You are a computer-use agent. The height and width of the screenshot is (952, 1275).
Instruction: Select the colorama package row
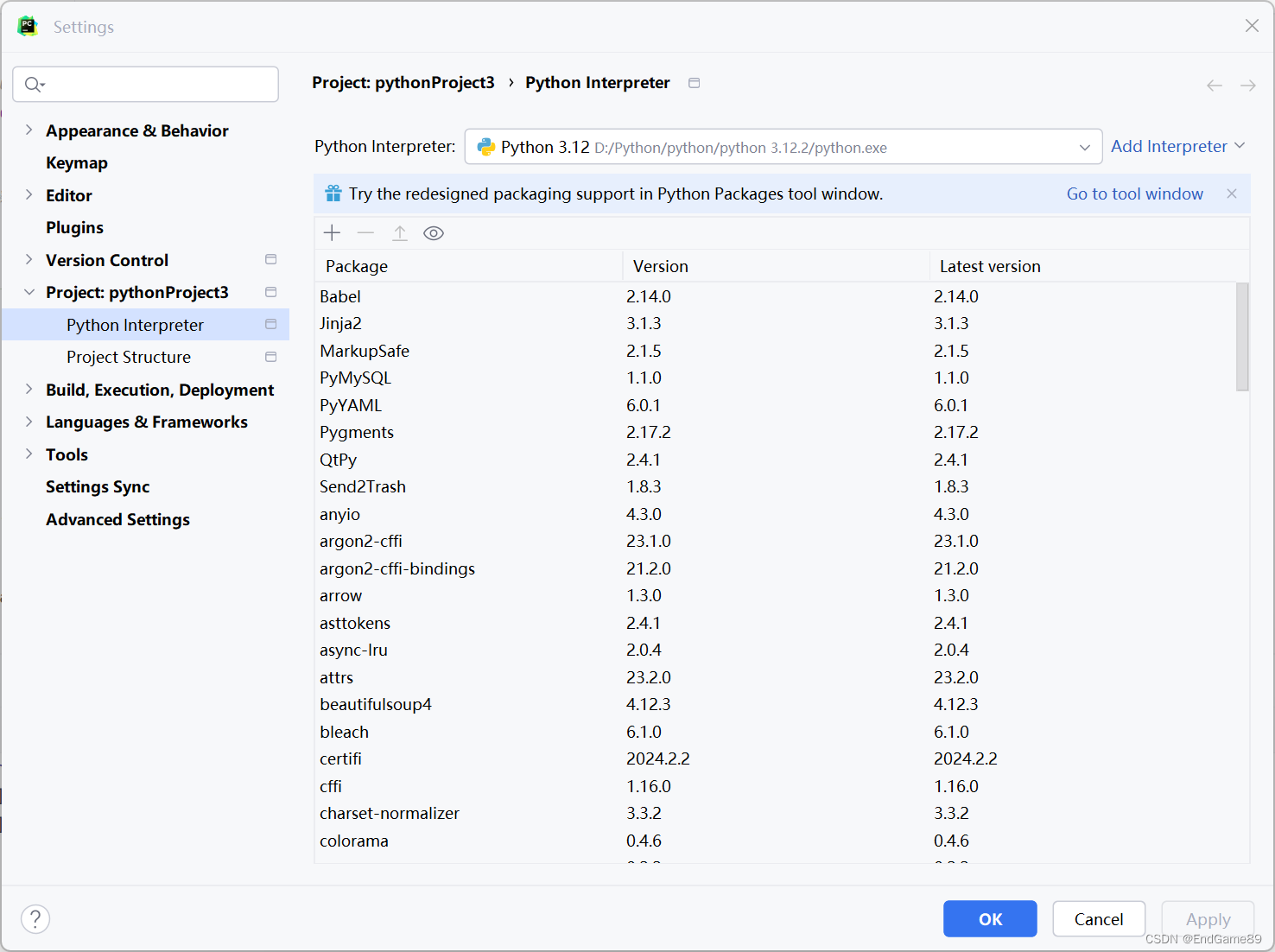[775, 841]
